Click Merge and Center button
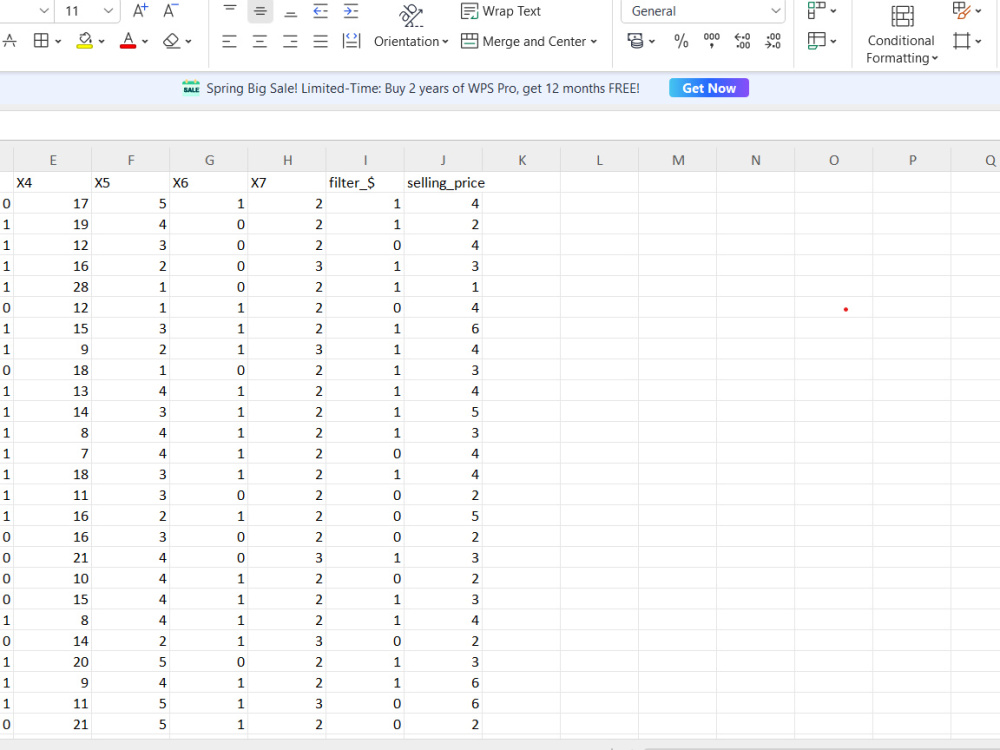 click(x=523, y=41)
